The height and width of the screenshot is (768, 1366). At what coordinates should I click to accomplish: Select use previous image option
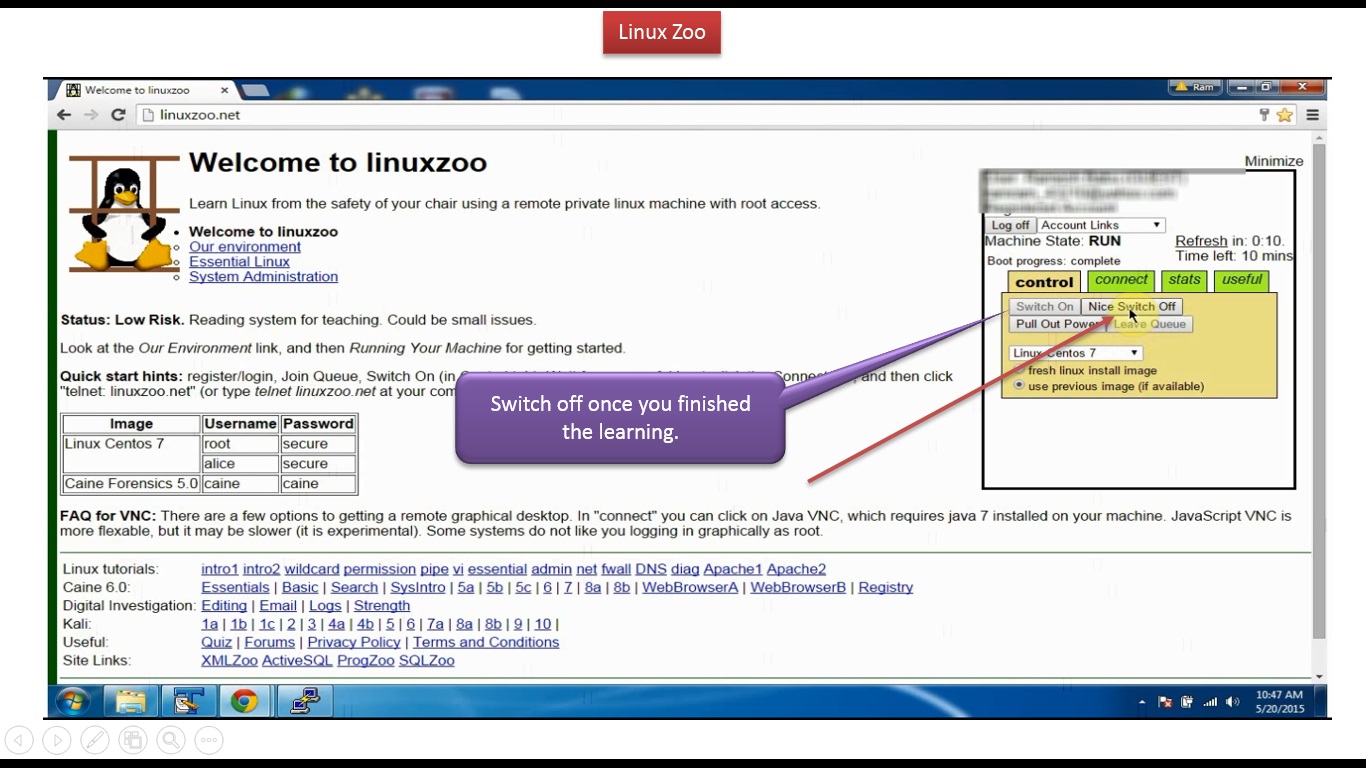click(1020, 386)
